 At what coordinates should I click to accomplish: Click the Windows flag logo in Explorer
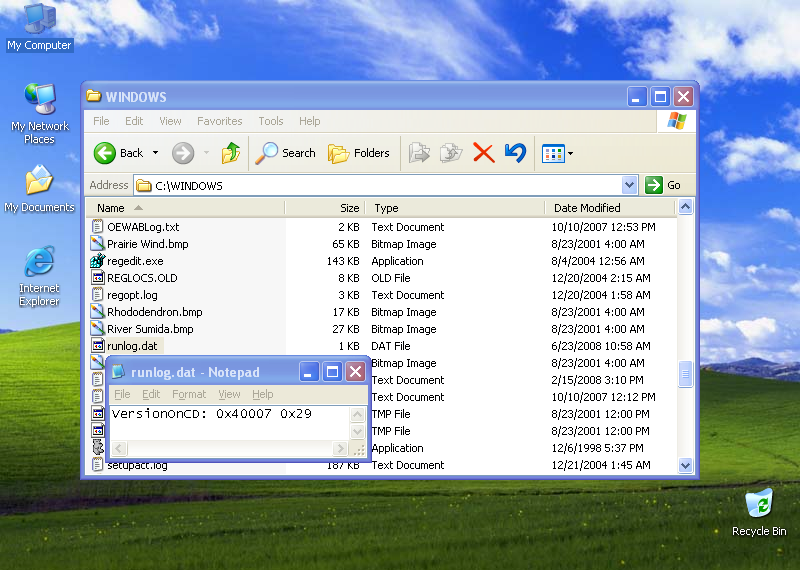(677, 121)
